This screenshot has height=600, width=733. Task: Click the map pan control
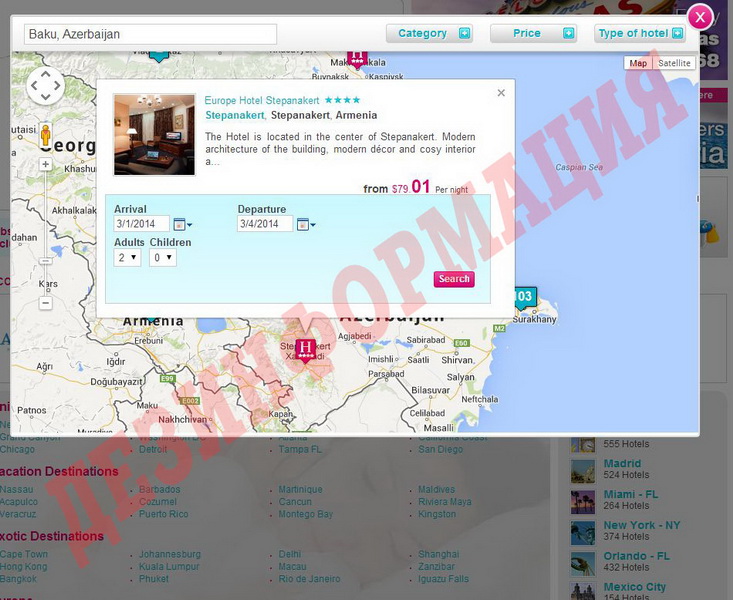45,86
